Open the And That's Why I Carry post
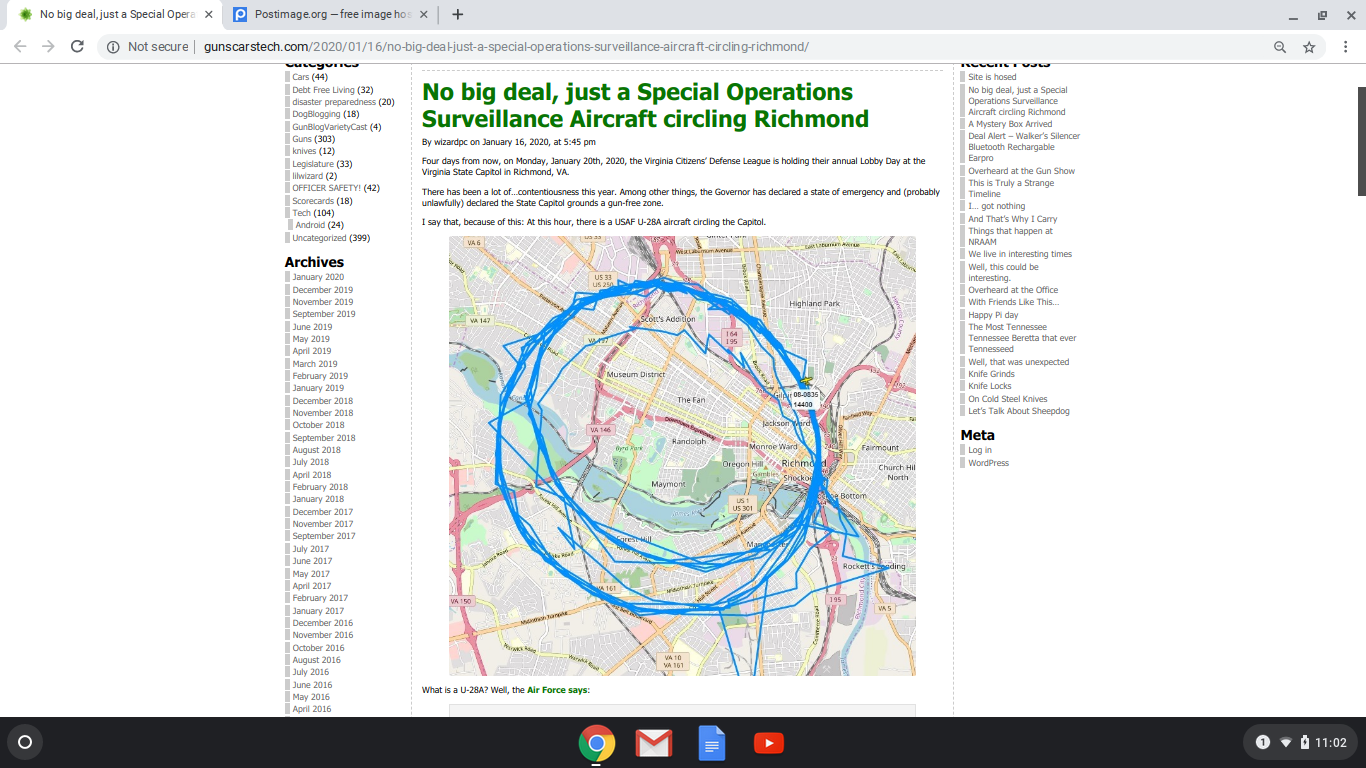This screenshot has width=1366, height=768. click(x=1012, y=219)
